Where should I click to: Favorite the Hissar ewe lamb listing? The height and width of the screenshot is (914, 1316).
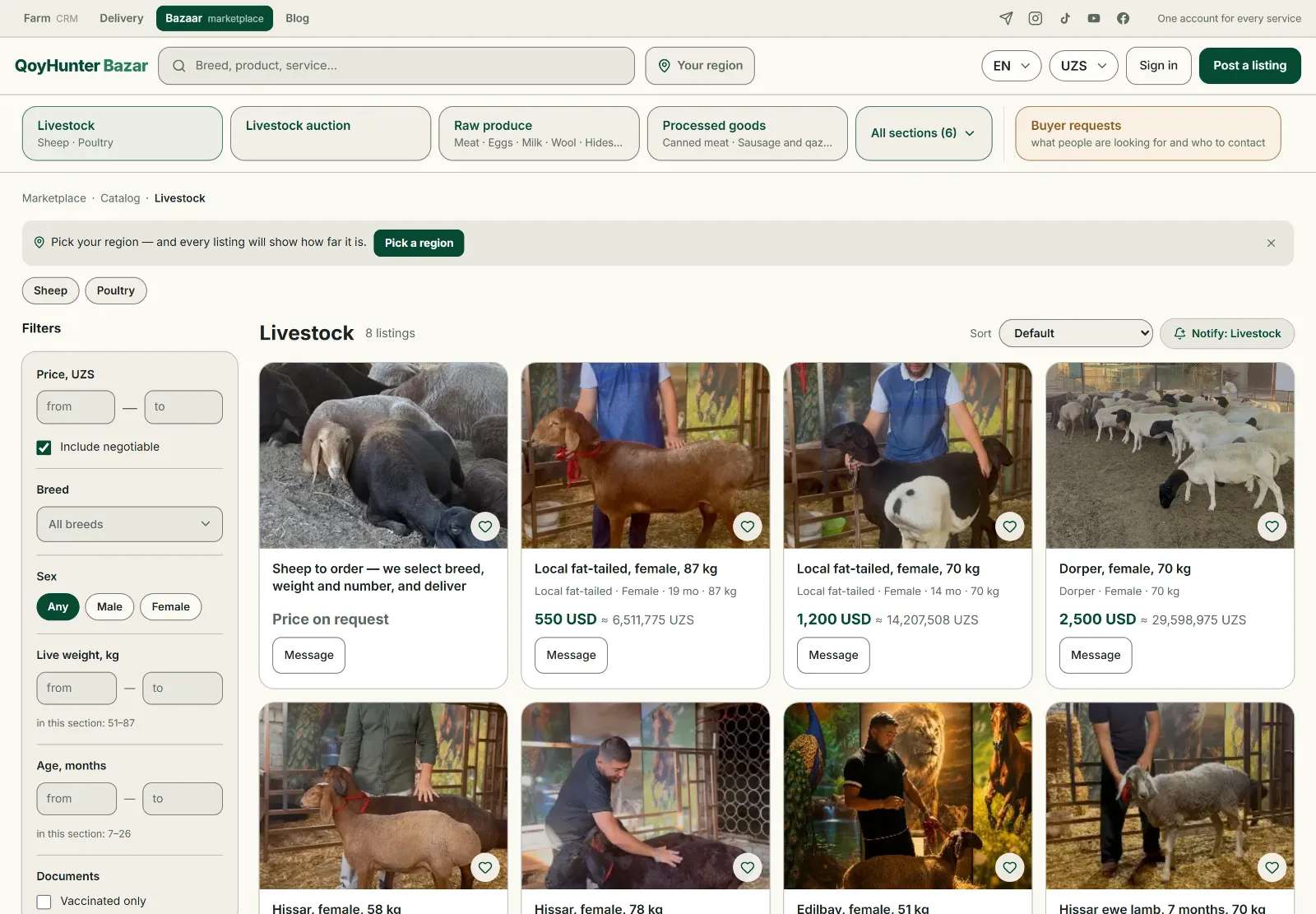click(x=1272, y=867)
